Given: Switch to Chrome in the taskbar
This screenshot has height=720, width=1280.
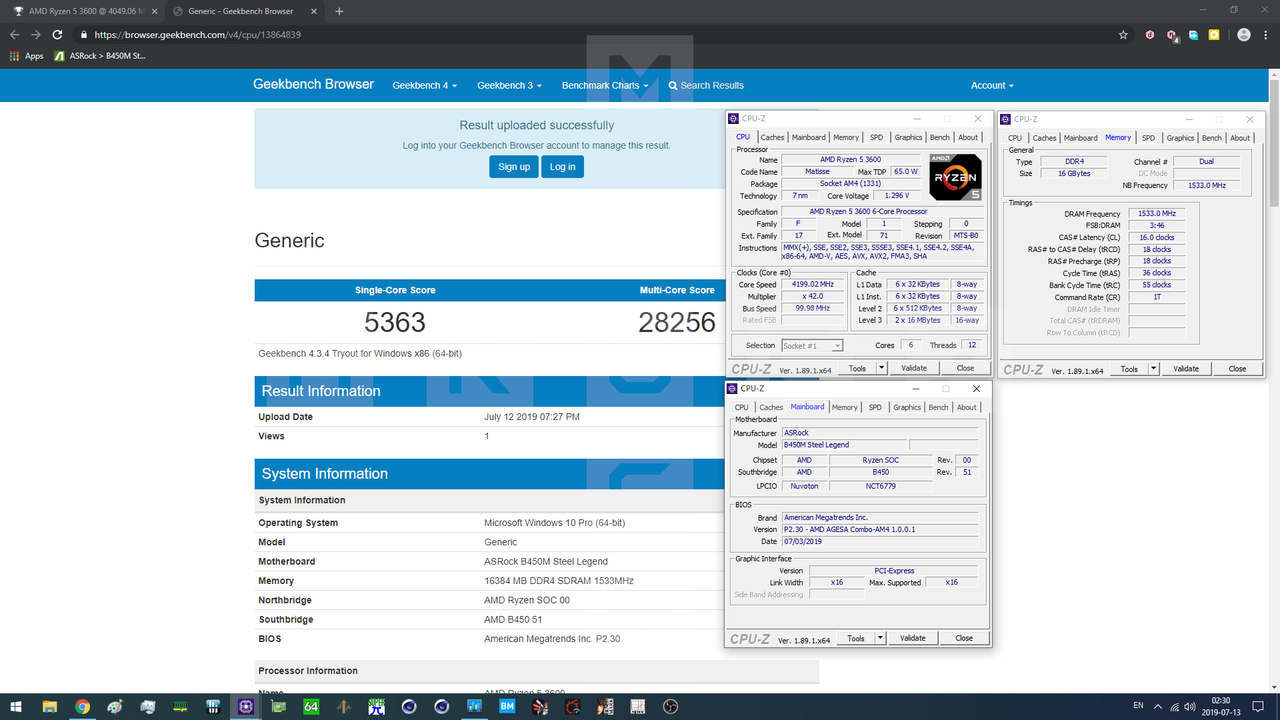Looking at the screenshot, I should [x=82, y=707].
